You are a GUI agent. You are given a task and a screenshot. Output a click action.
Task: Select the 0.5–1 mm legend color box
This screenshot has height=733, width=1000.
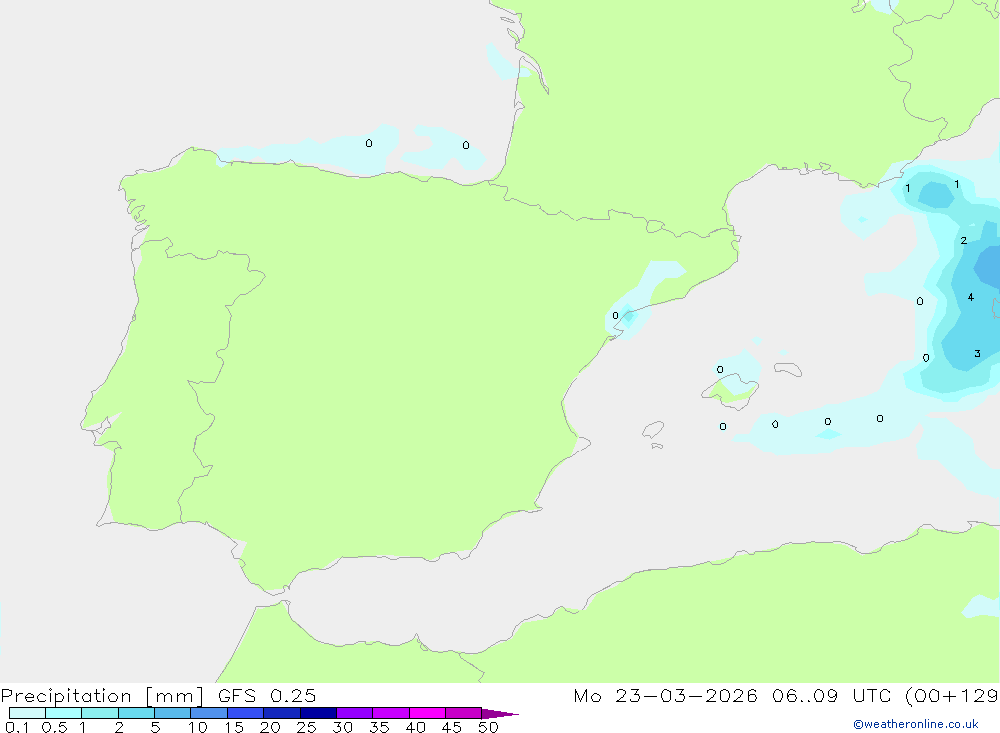(63, 713)
